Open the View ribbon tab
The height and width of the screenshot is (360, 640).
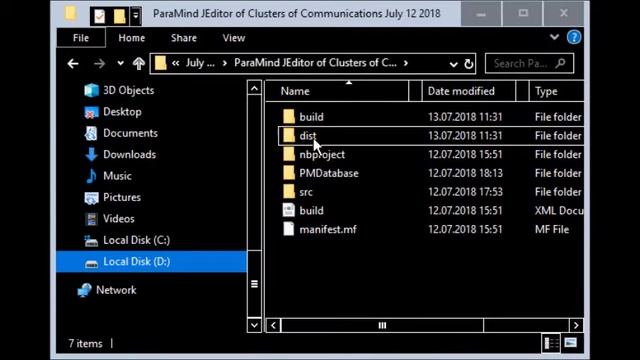pyautogui.click(x=233, y=38)
